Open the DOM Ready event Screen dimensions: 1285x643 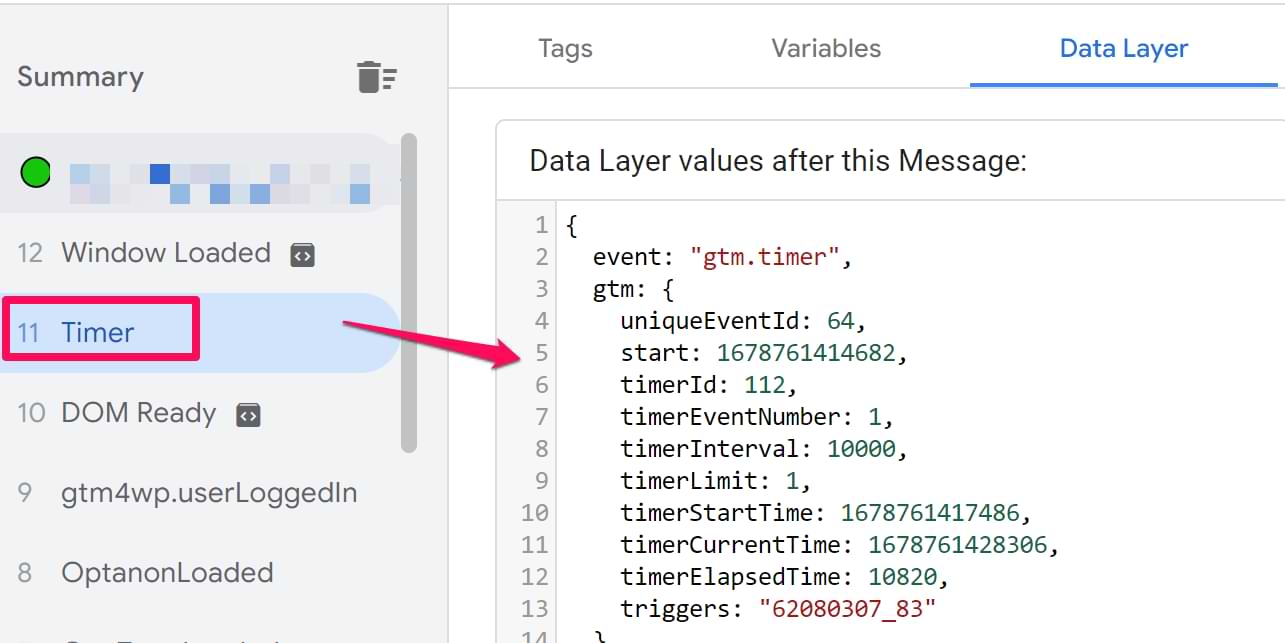click(x=138, y=413)
